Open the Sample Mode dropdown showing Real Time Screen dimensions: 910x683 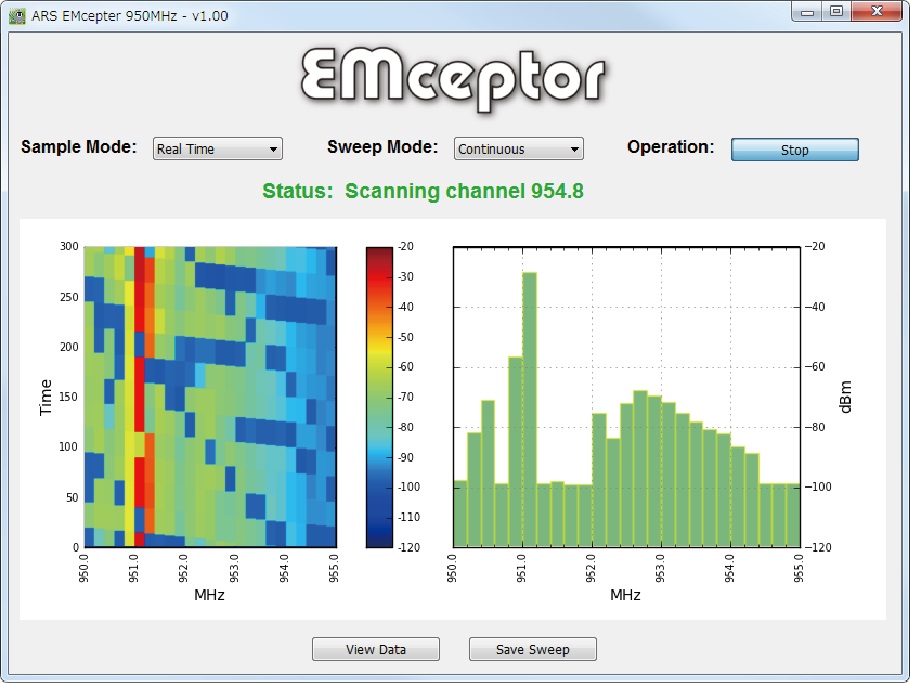click(218, 149)
